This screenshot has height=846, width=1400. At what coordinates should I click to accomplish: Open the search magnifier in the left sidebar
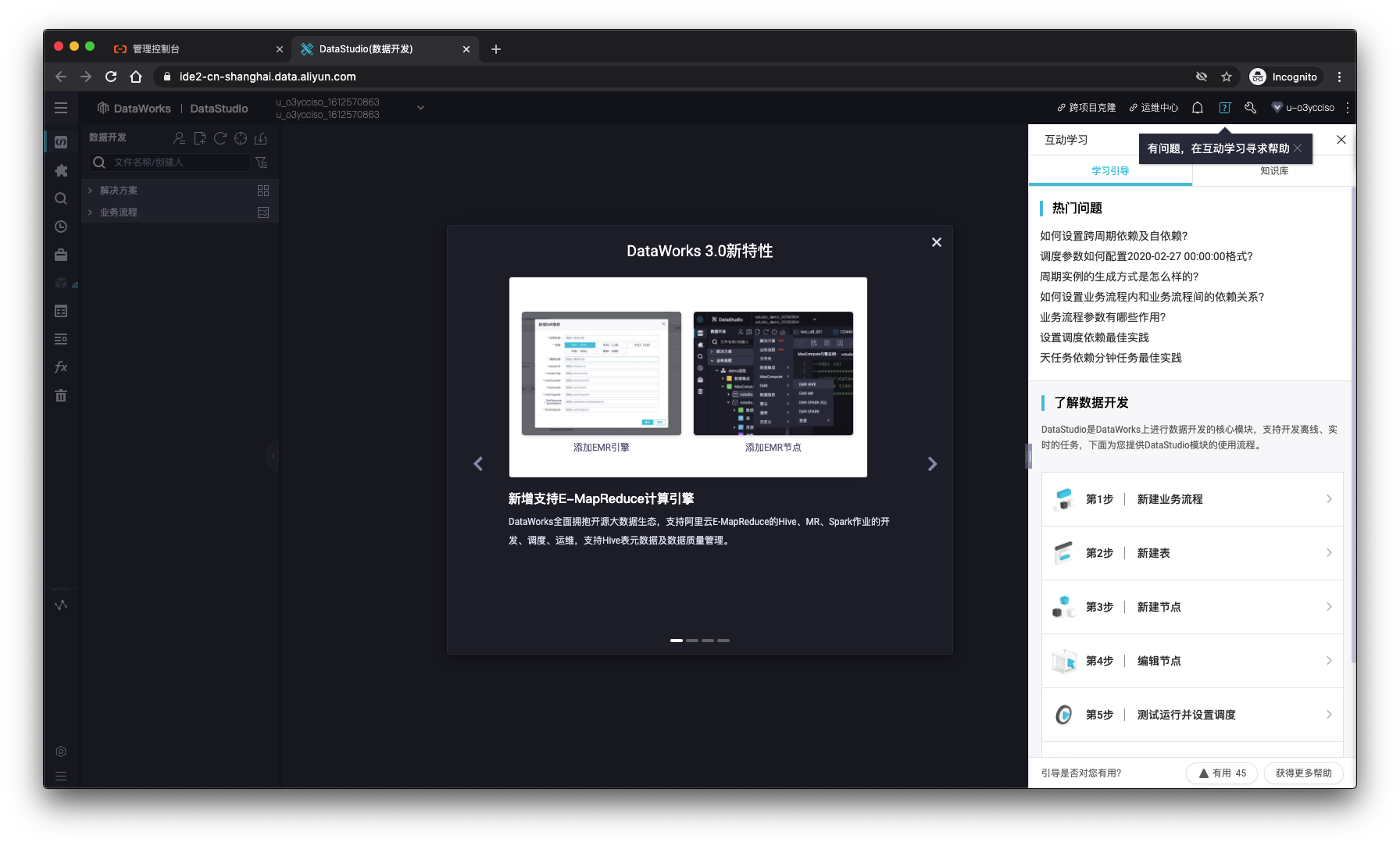(x=60, y=198)
